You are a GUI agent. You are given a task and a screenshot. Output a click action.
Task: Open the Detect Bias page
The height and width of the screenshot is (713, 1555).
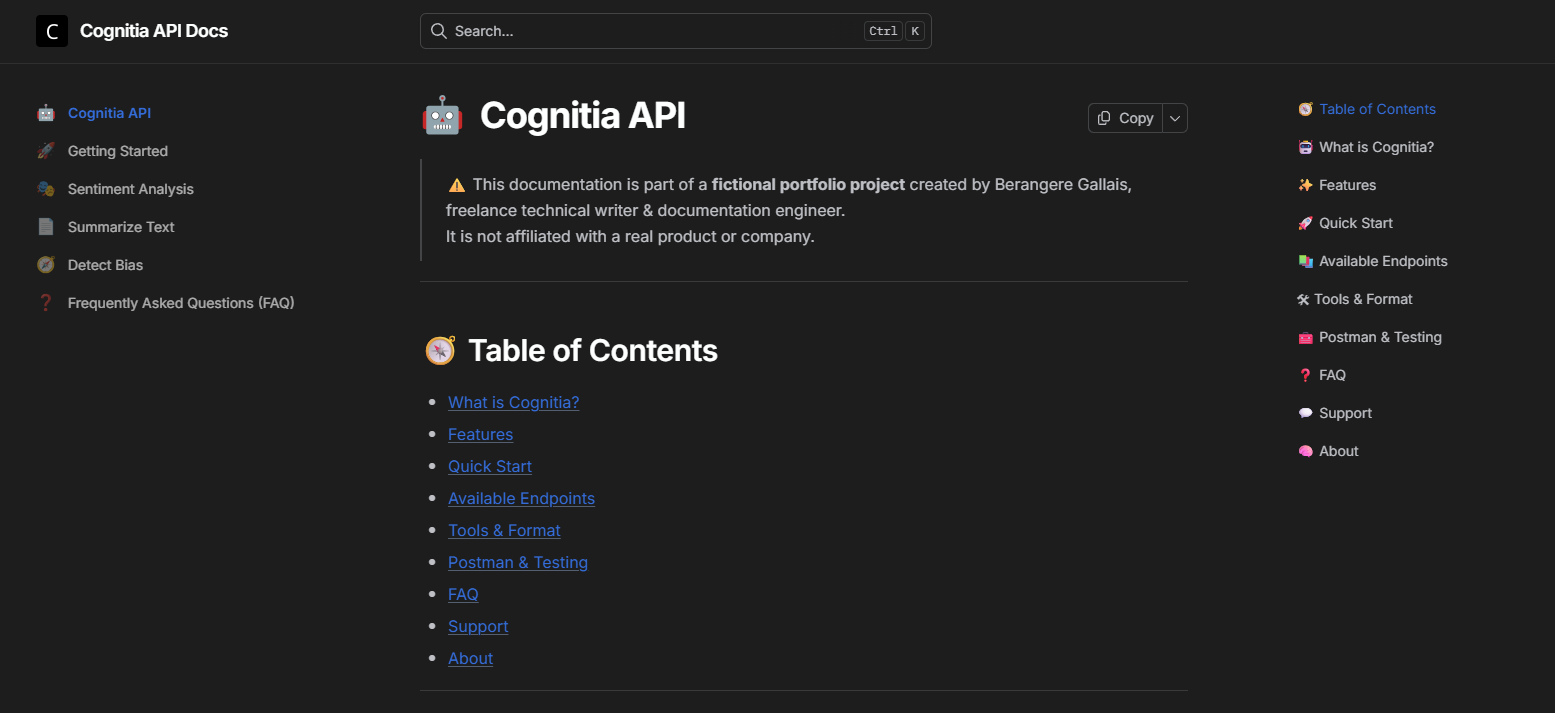(105, 265)
